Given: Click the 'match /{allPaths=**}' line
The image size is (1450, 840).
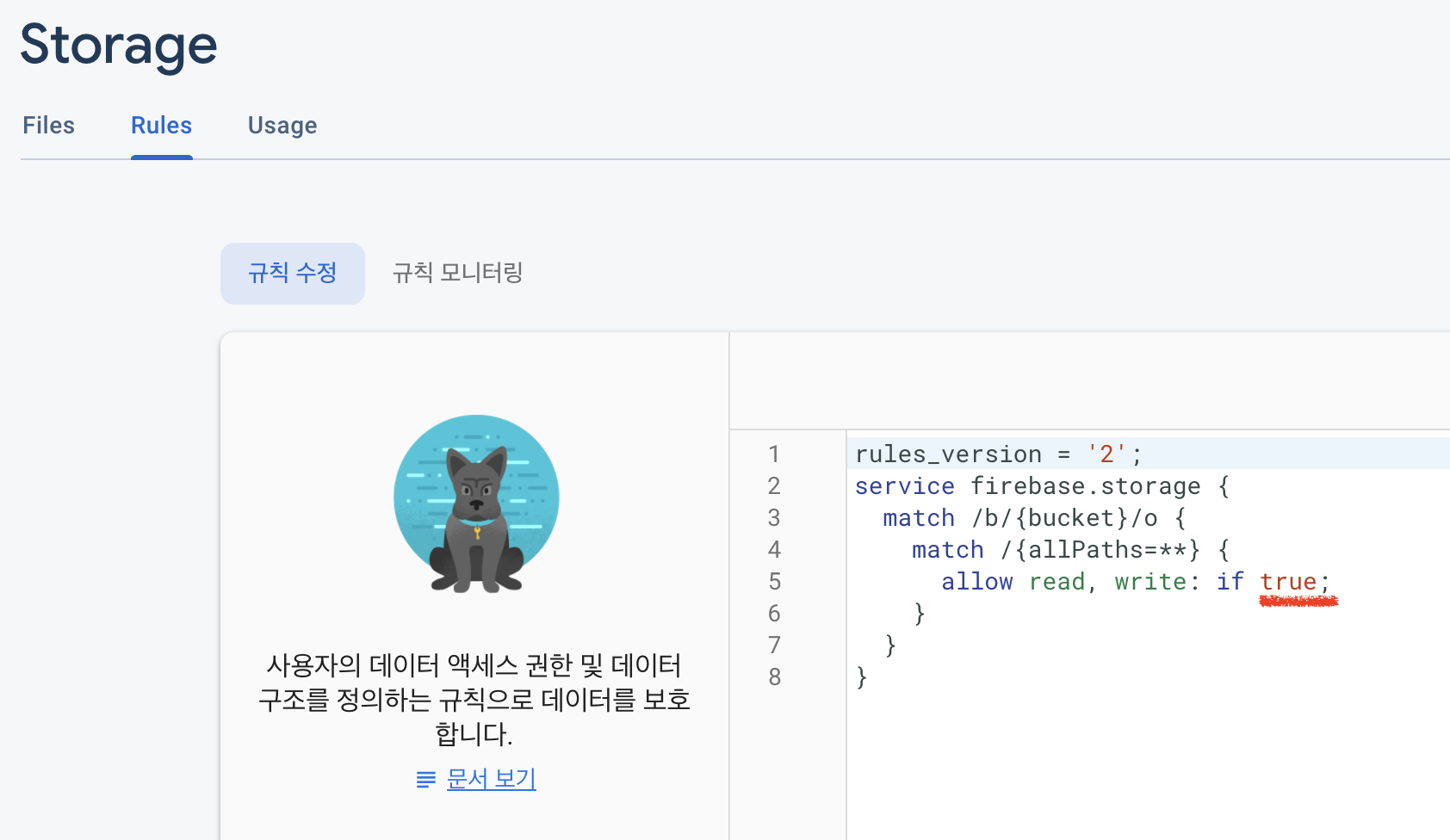Looking at the screenshot, I should click(1071, 549).
